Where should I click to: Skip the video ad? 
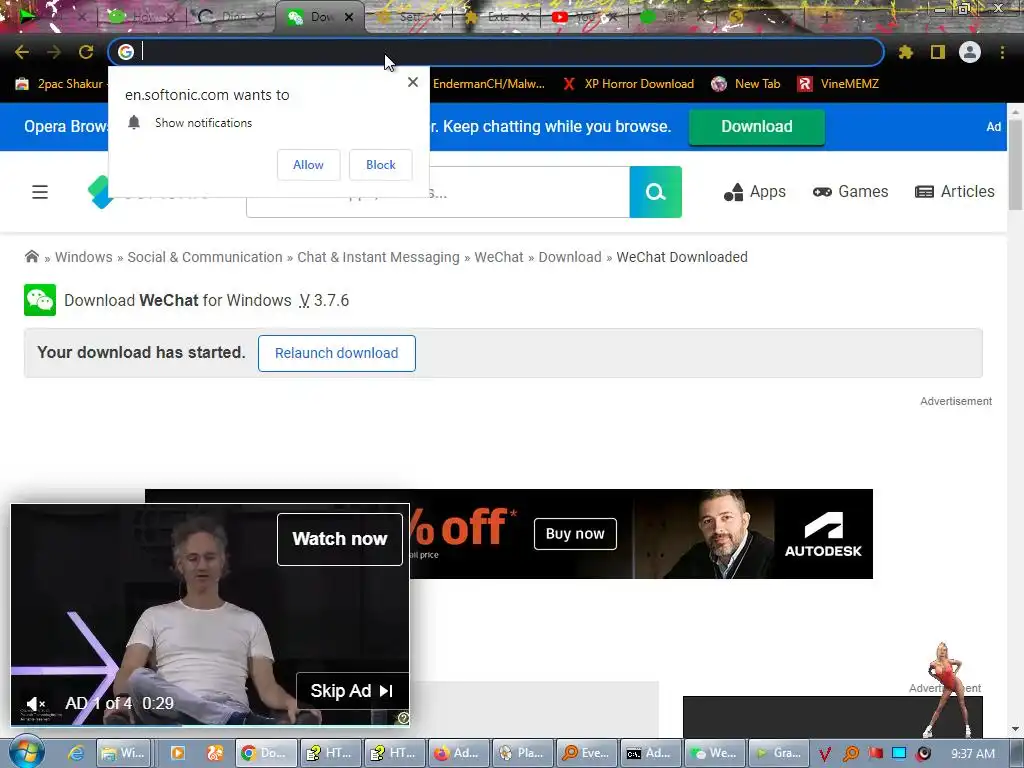coord(353,691)
